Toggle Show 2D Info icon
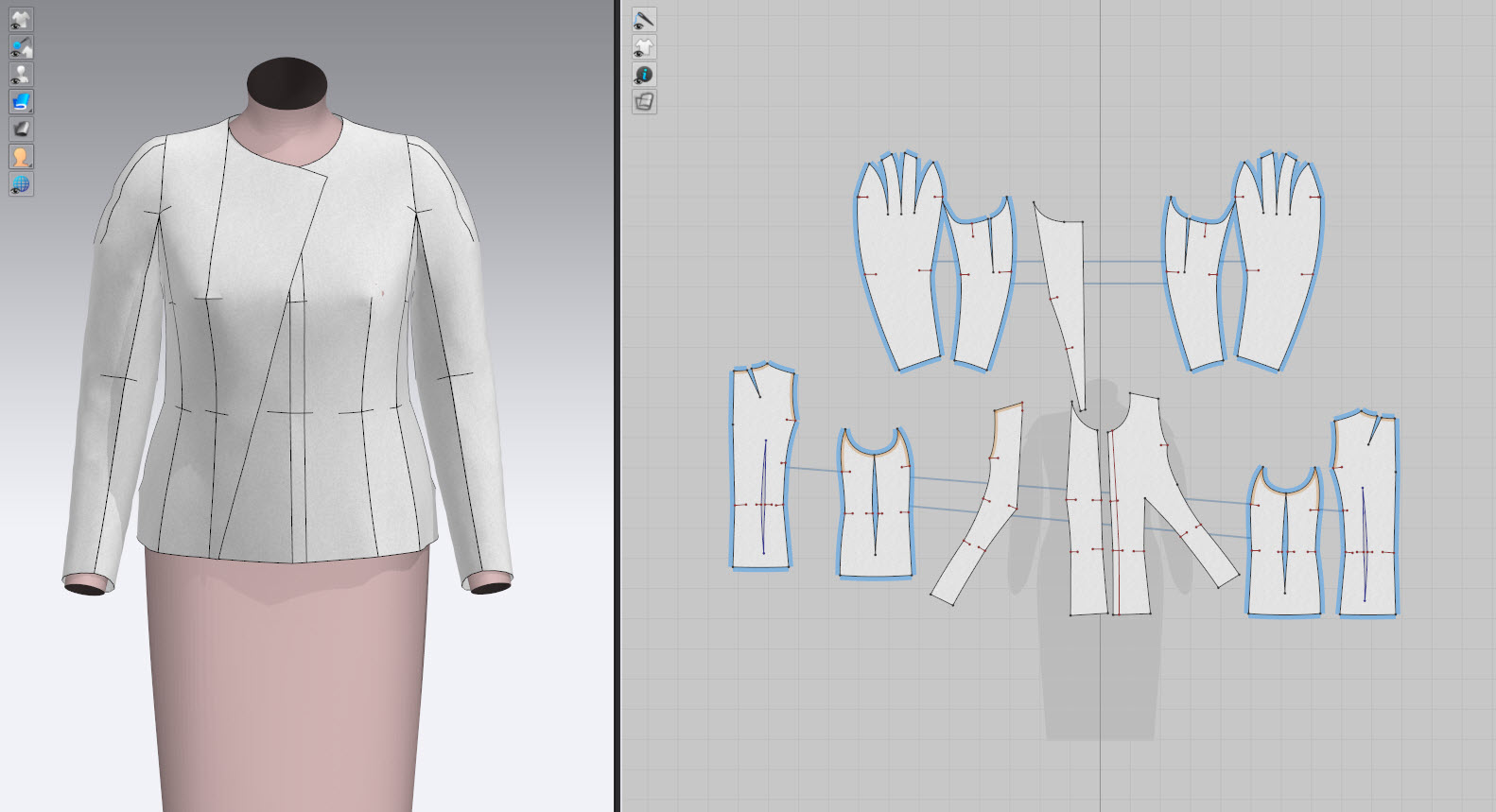The image size is (1496, 812). pos(644,75)
